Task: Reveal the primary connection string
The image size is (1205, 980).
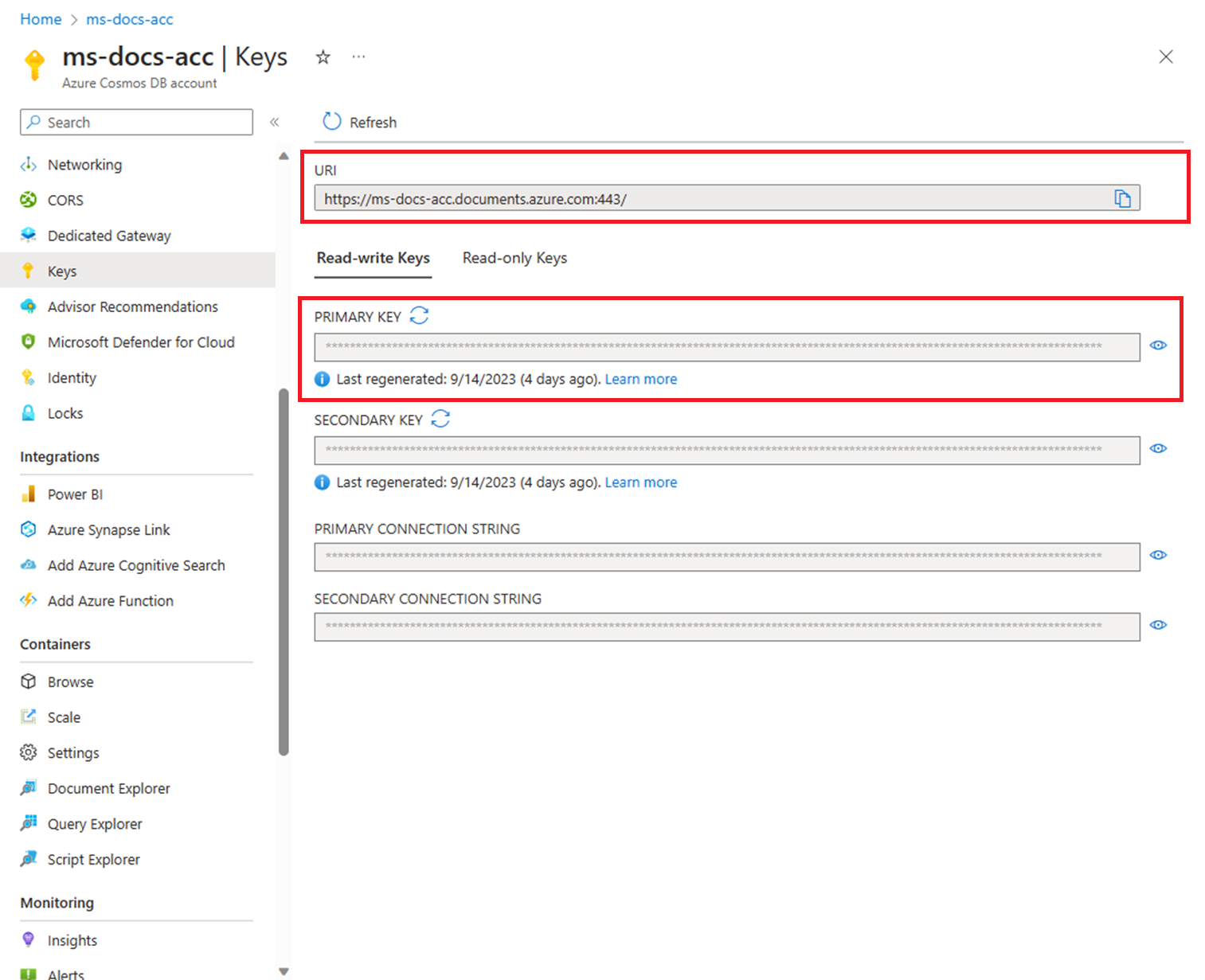Action: pyautogui.click(x=1158, y=556)
